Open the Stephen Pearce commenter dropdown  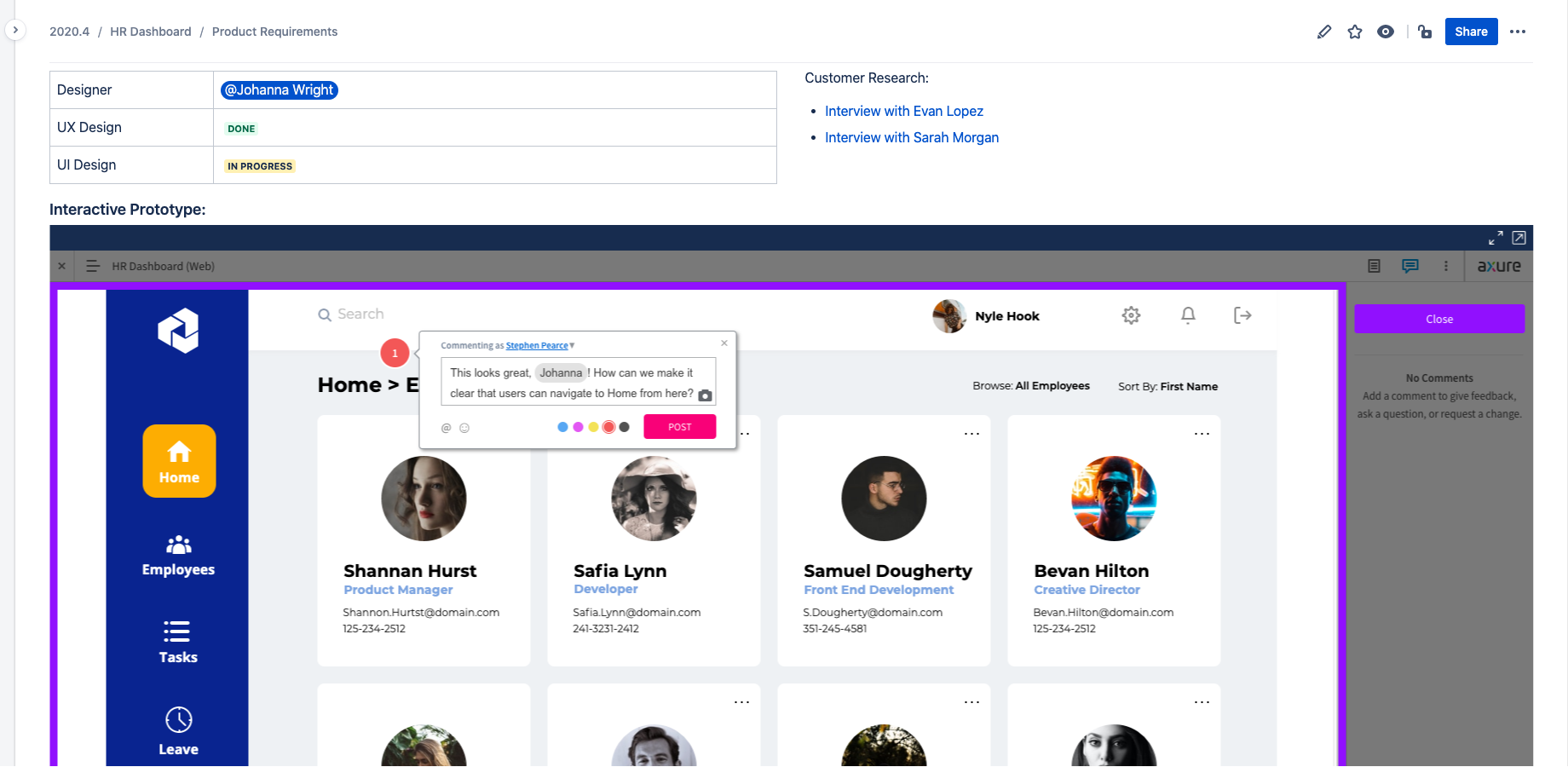pyautogui.click(x=540, y=346)
